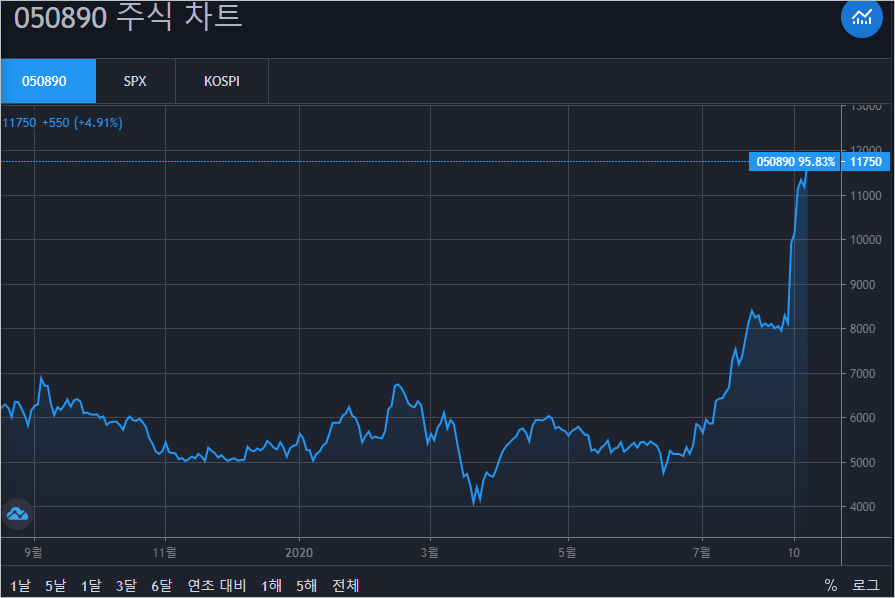Set range to 6달 (6 months)
The height and width of the screenshot is (598, 895).
[162, 585]
